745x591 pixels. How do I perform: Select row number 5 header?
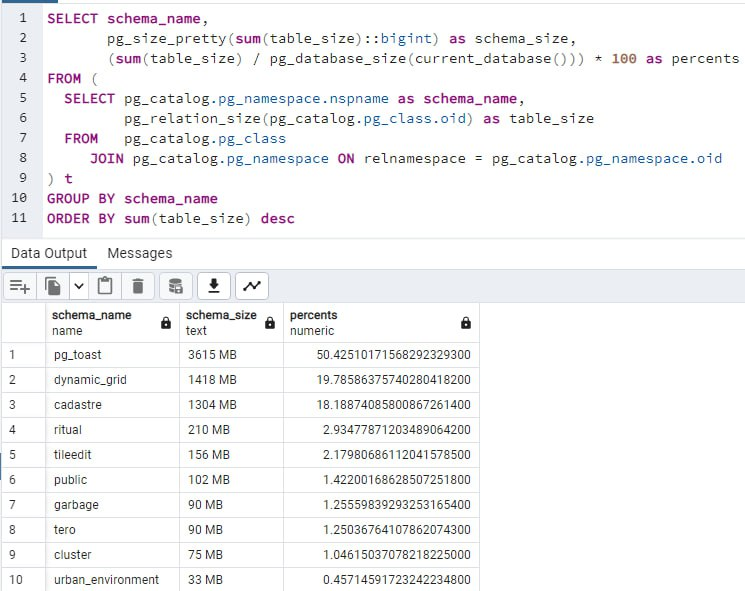click(x=14, y=455)
